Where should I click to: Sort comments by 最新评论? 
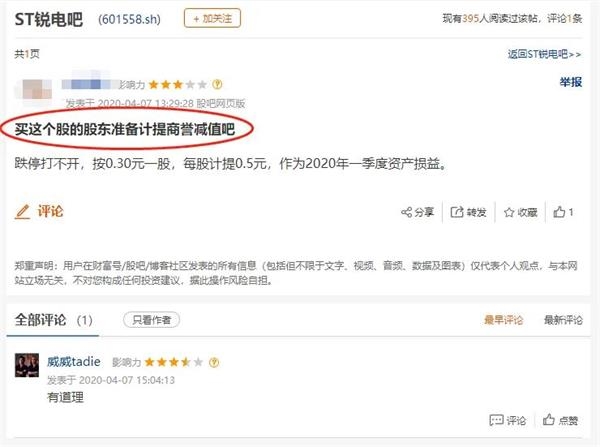(x=563, y=320)
